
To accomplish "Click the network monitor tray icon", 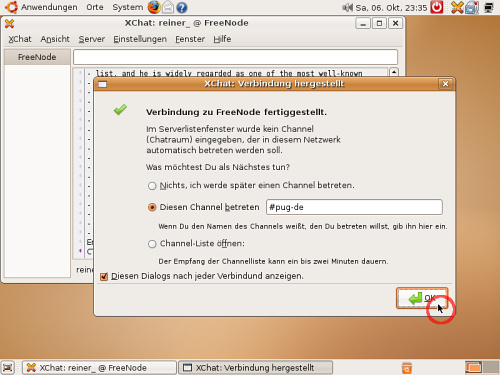I will (489, 7).
